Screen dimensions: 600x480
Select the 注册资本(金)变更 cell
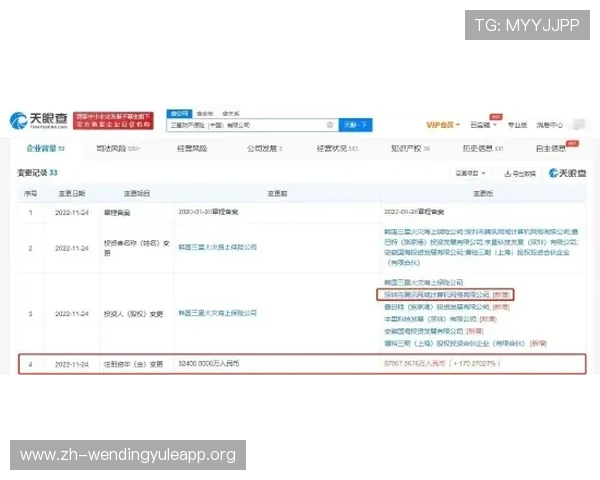click(x=134, y=364)
